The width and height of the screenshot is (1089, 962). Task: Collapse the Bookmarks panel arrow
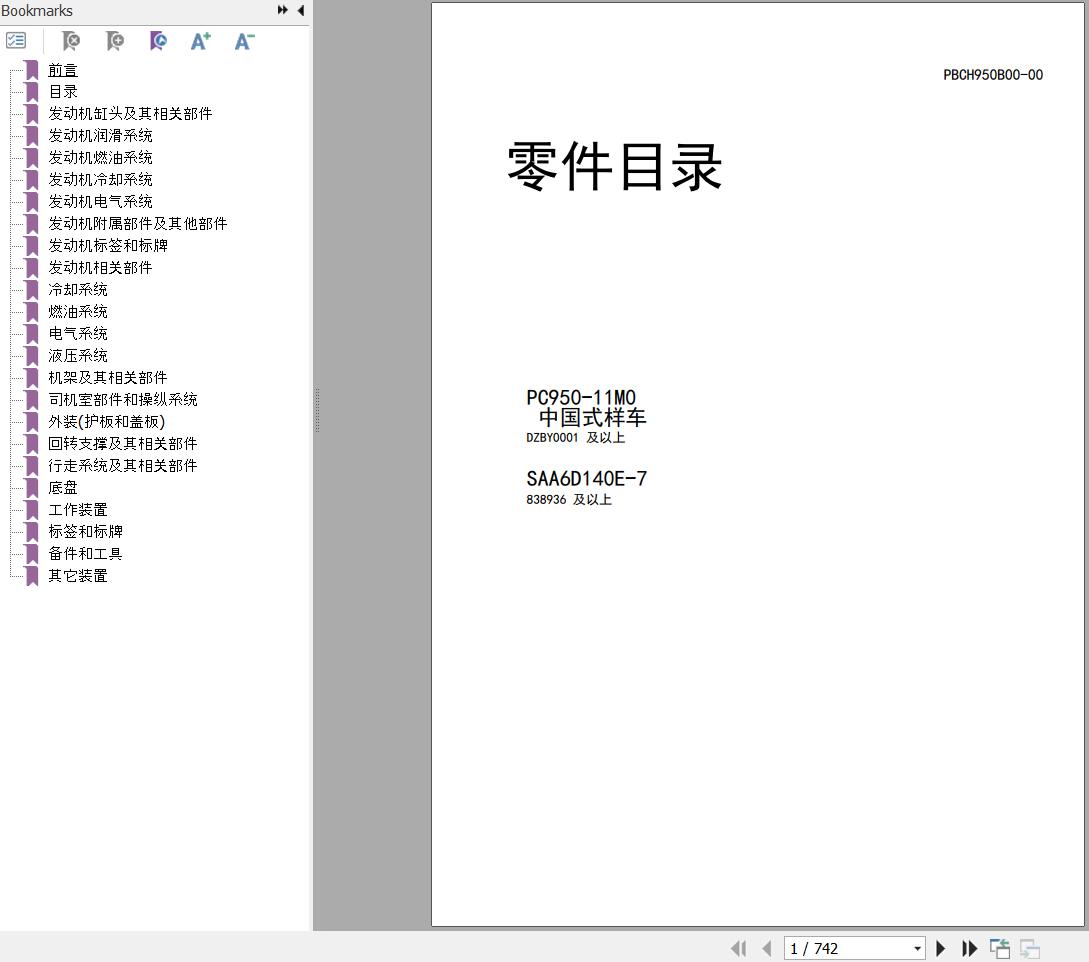point(301,10)
